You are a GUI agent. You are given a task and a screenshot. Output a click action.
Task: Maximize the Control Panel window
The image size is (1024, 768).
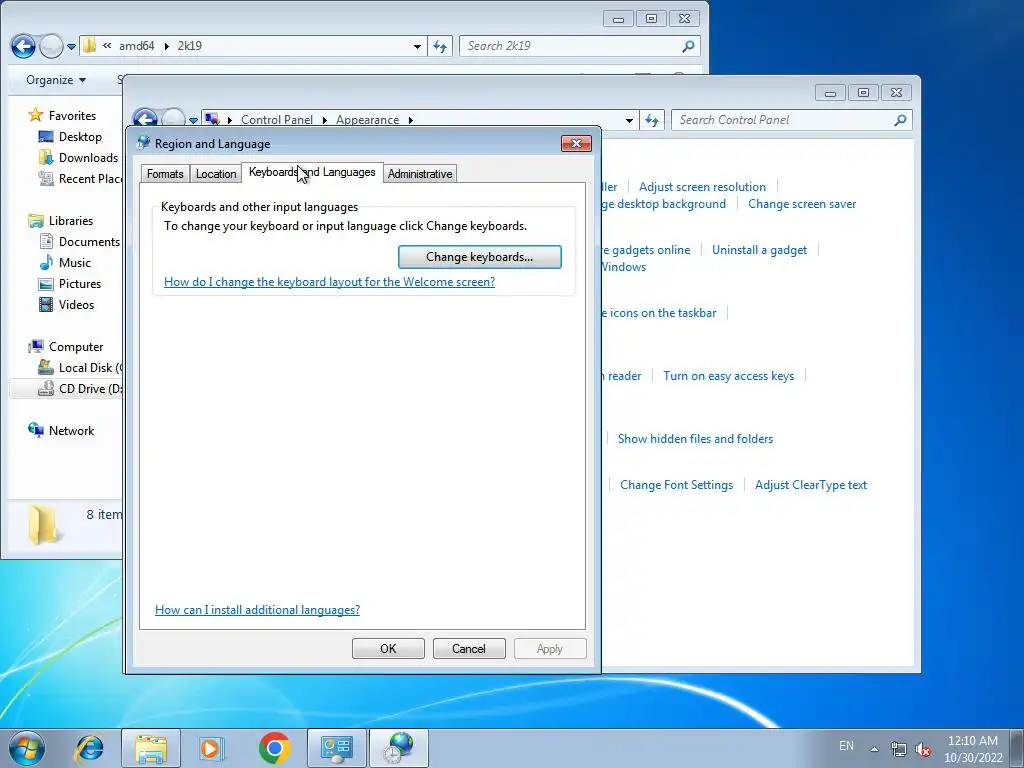[x=863, y=93]
